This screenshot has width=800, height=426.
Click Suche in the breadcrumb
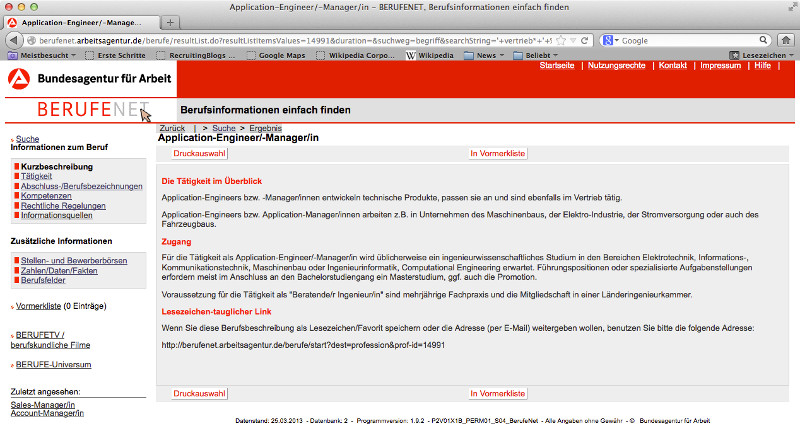tap(223, 128)
